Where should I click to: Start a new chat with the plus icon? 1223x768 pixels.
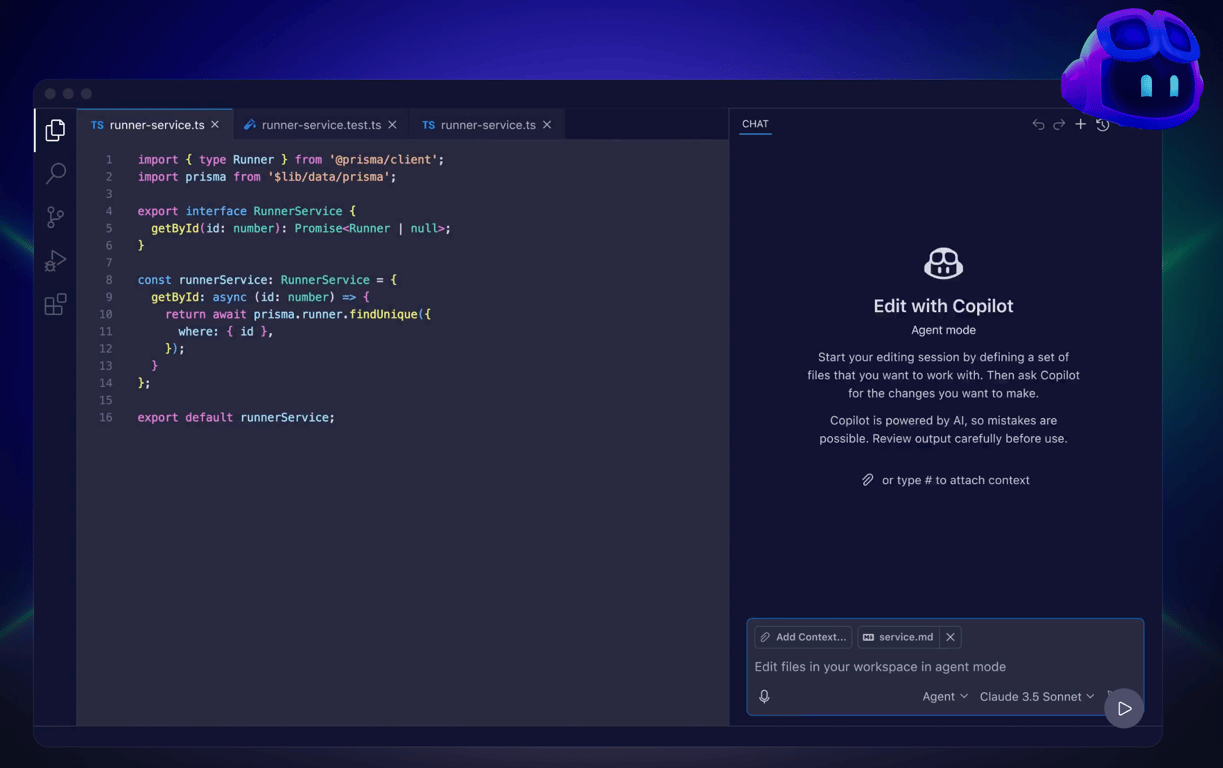[1080, 124]
